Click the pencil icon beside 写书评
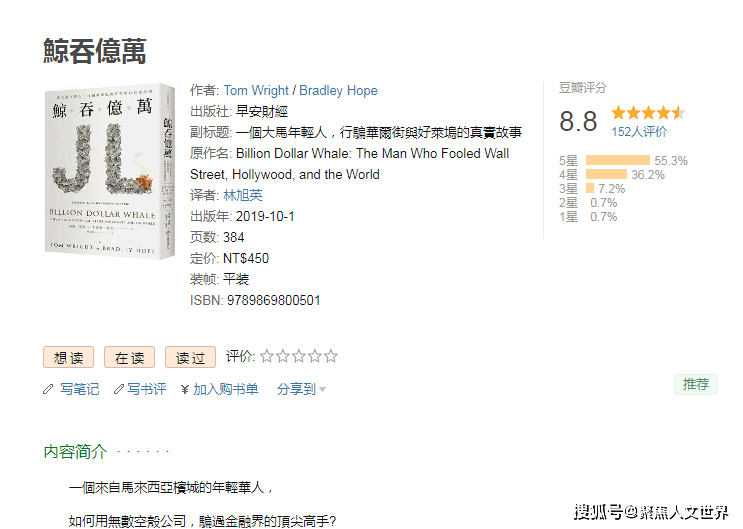The image size is (743, 529). point(118,389)
